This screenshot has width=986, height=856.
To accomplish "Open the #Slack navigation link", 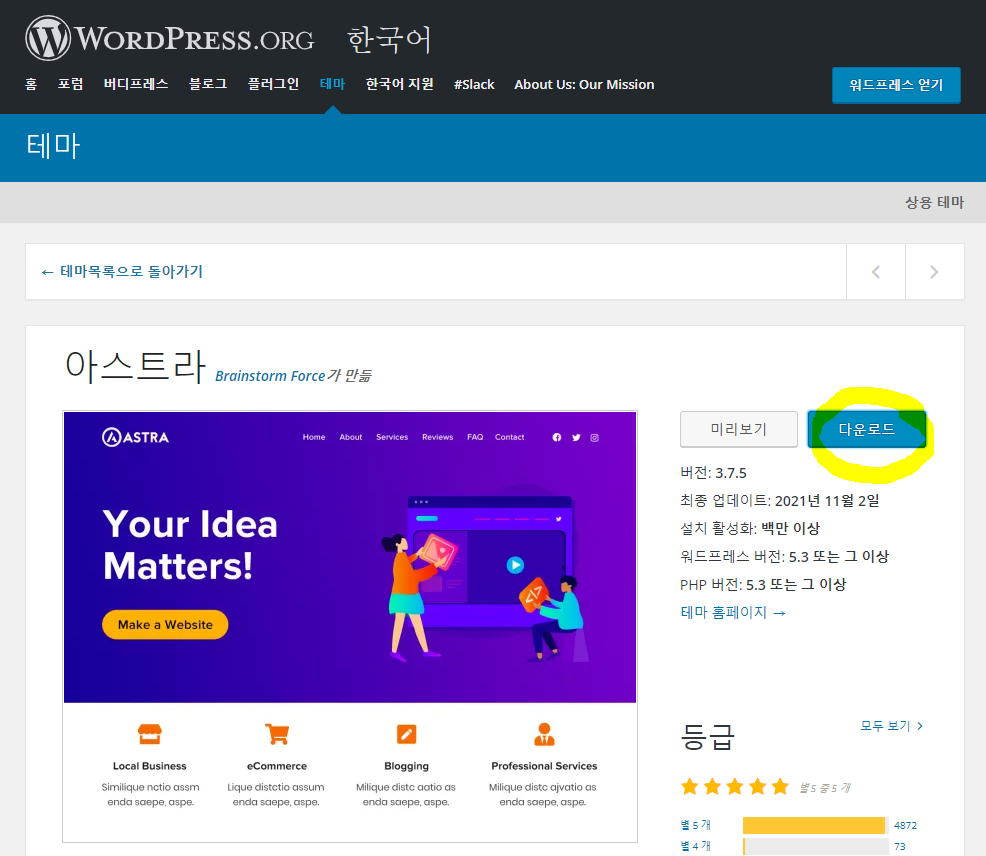I will coord(474,84).
